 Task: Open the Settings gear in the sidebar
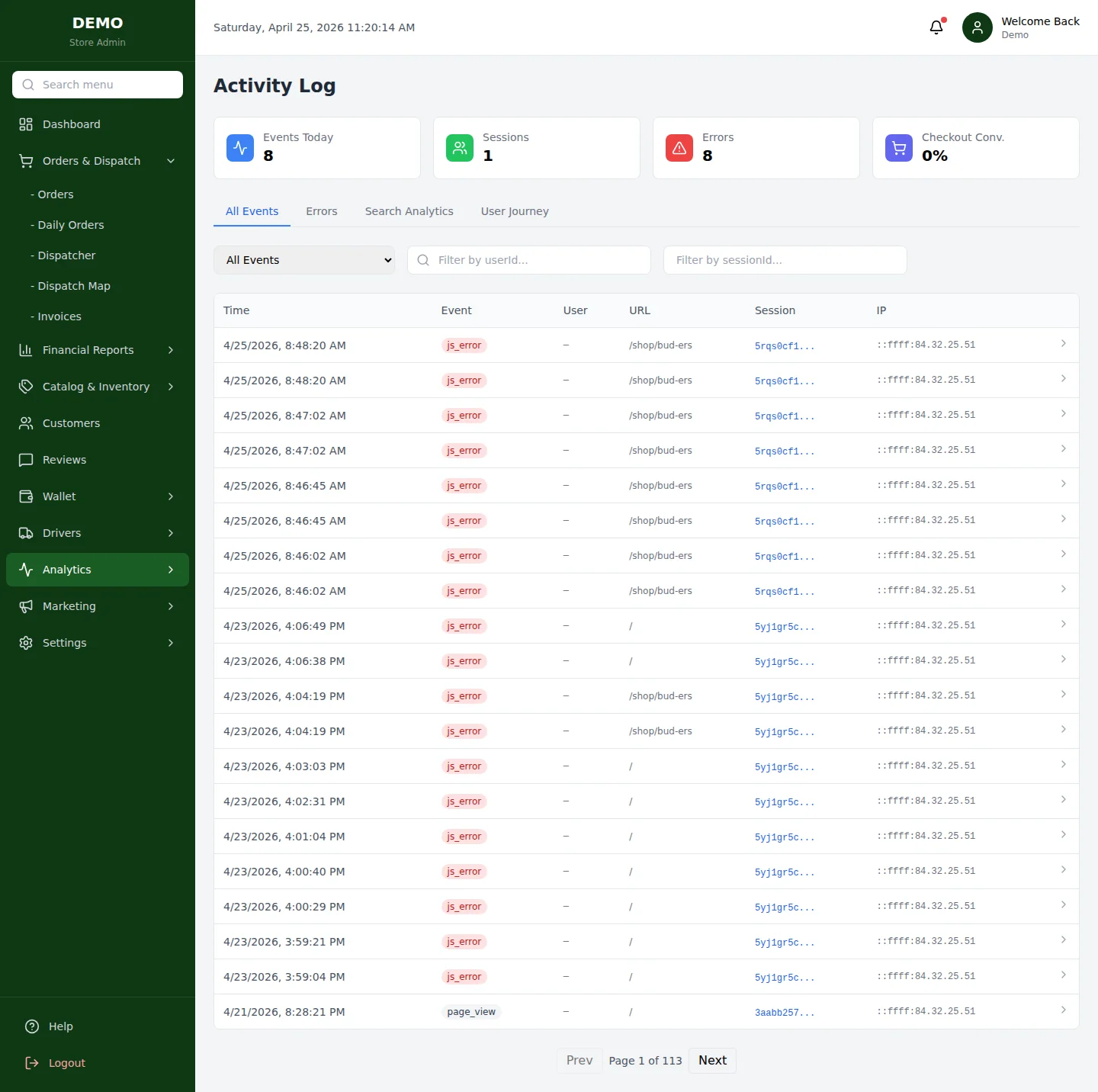26,642
